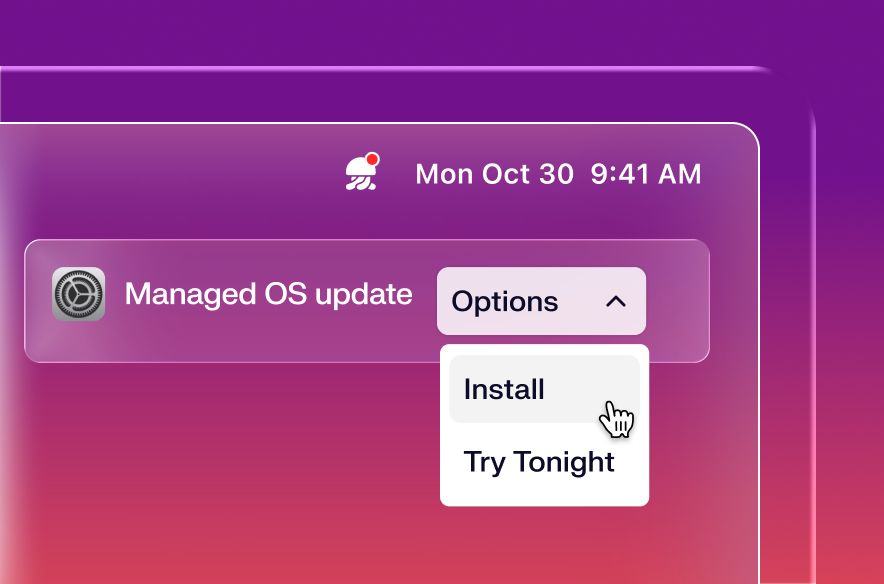884x584 pixels.
Task: Choose Try Tonight from the dropdown list
Action: (x=539, y=462)
